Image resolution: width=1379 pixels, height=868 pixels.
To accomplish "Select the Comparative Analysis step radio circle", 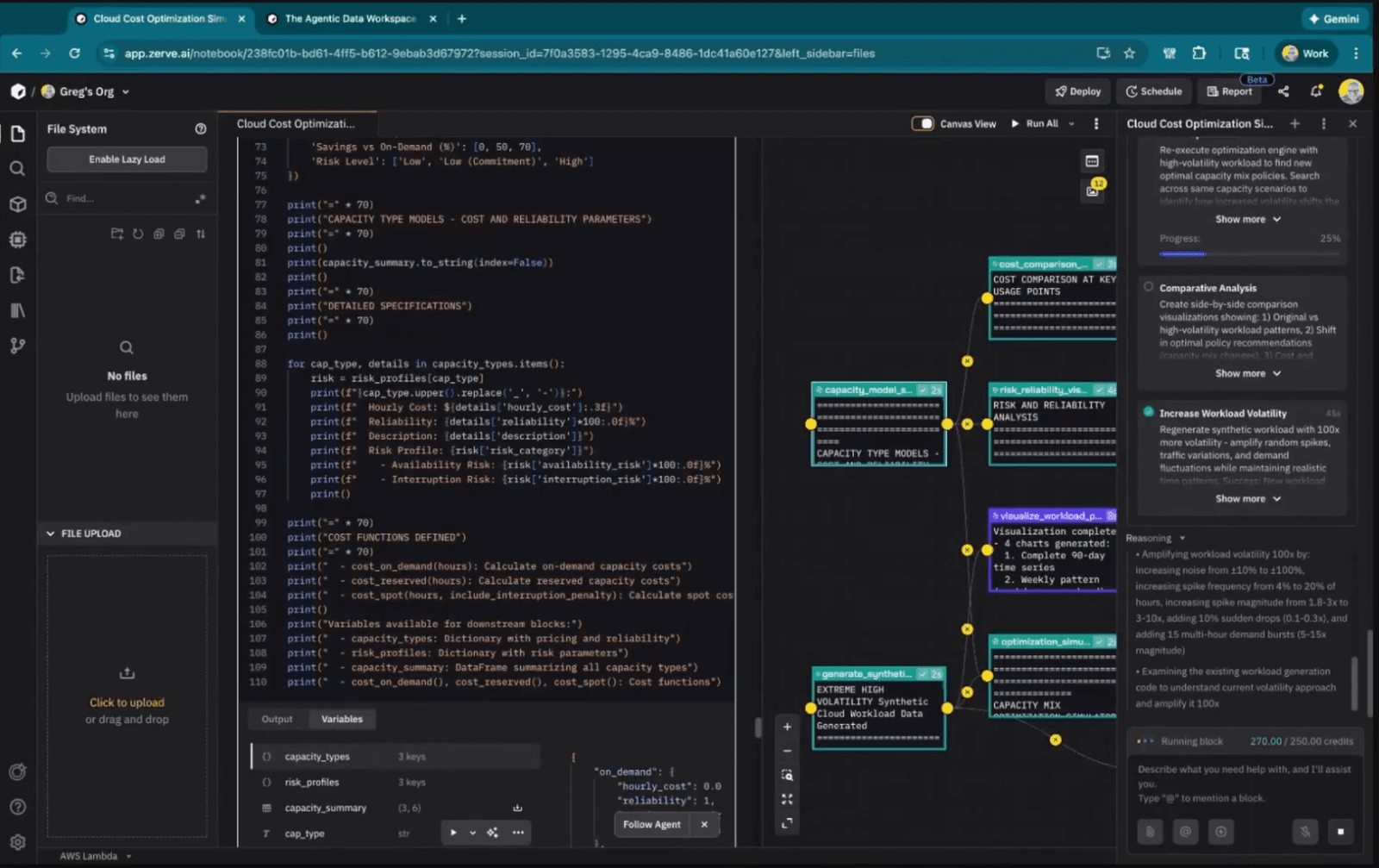I will [x=1148, y=287].
